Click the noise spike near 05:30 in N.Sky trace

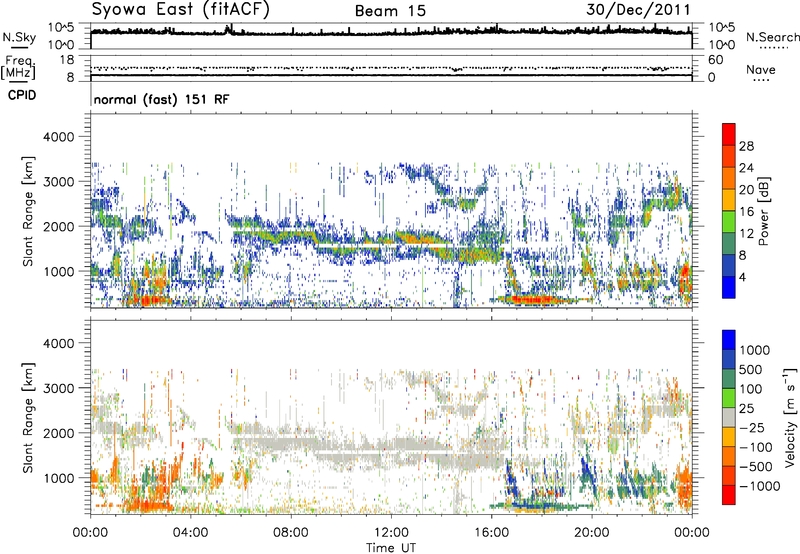click(x=229, y=29)
